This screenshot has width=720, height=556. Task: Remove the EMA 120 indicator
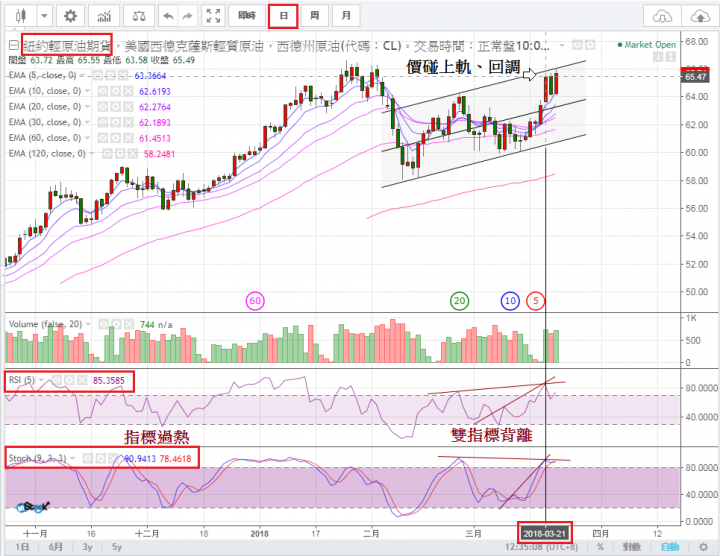coord(133,154)
